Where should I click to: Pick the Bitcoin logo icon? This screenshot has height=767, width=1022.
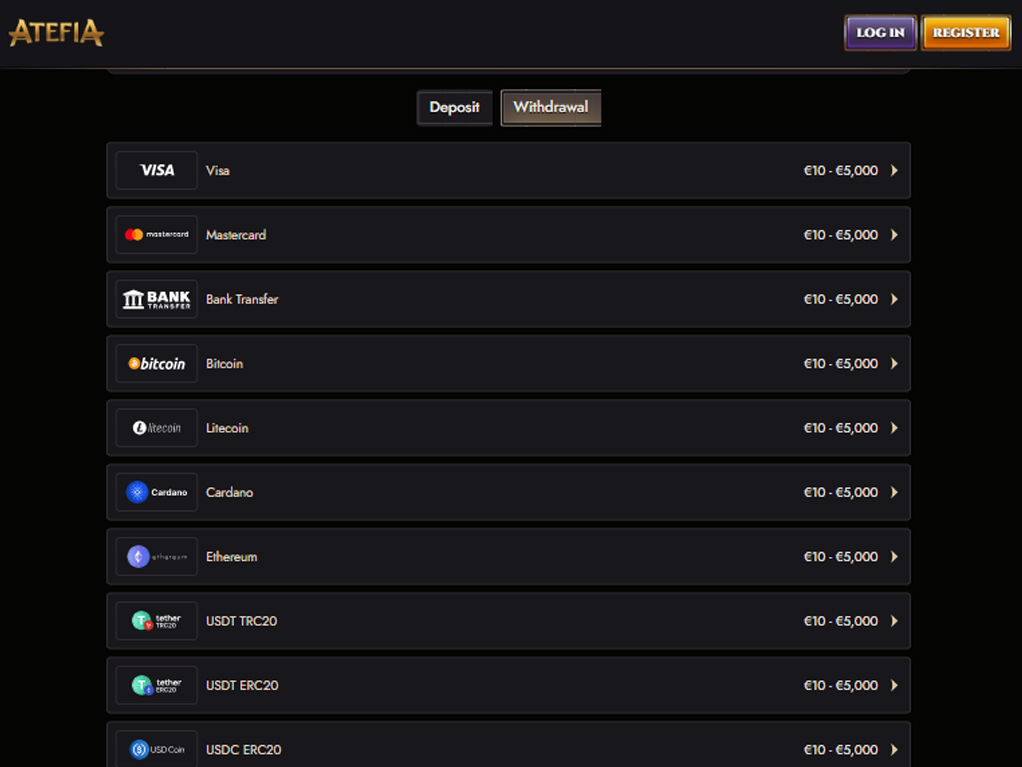(156, 364)
